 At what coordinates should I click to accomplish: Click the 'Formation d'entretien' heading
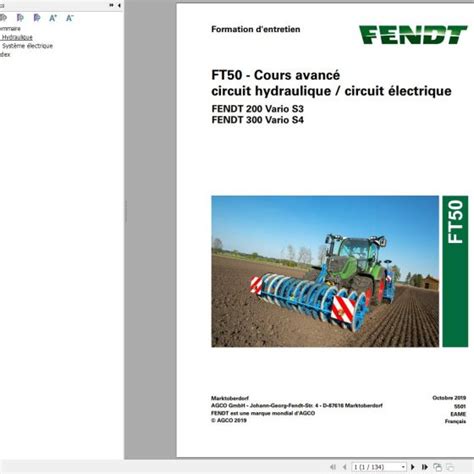pos(256,29)
